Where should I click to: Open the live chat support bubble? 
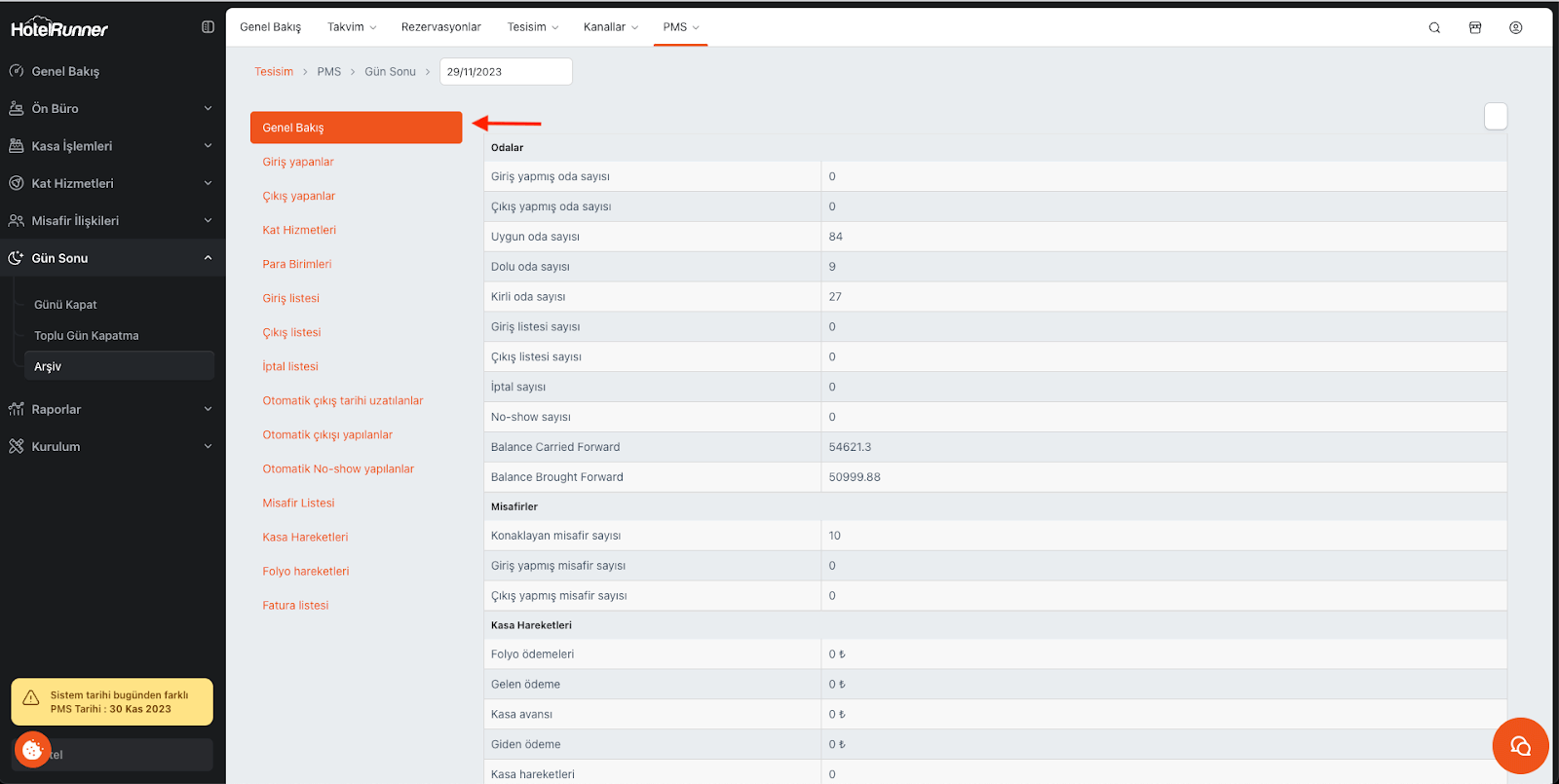[x=1520, y=746]
